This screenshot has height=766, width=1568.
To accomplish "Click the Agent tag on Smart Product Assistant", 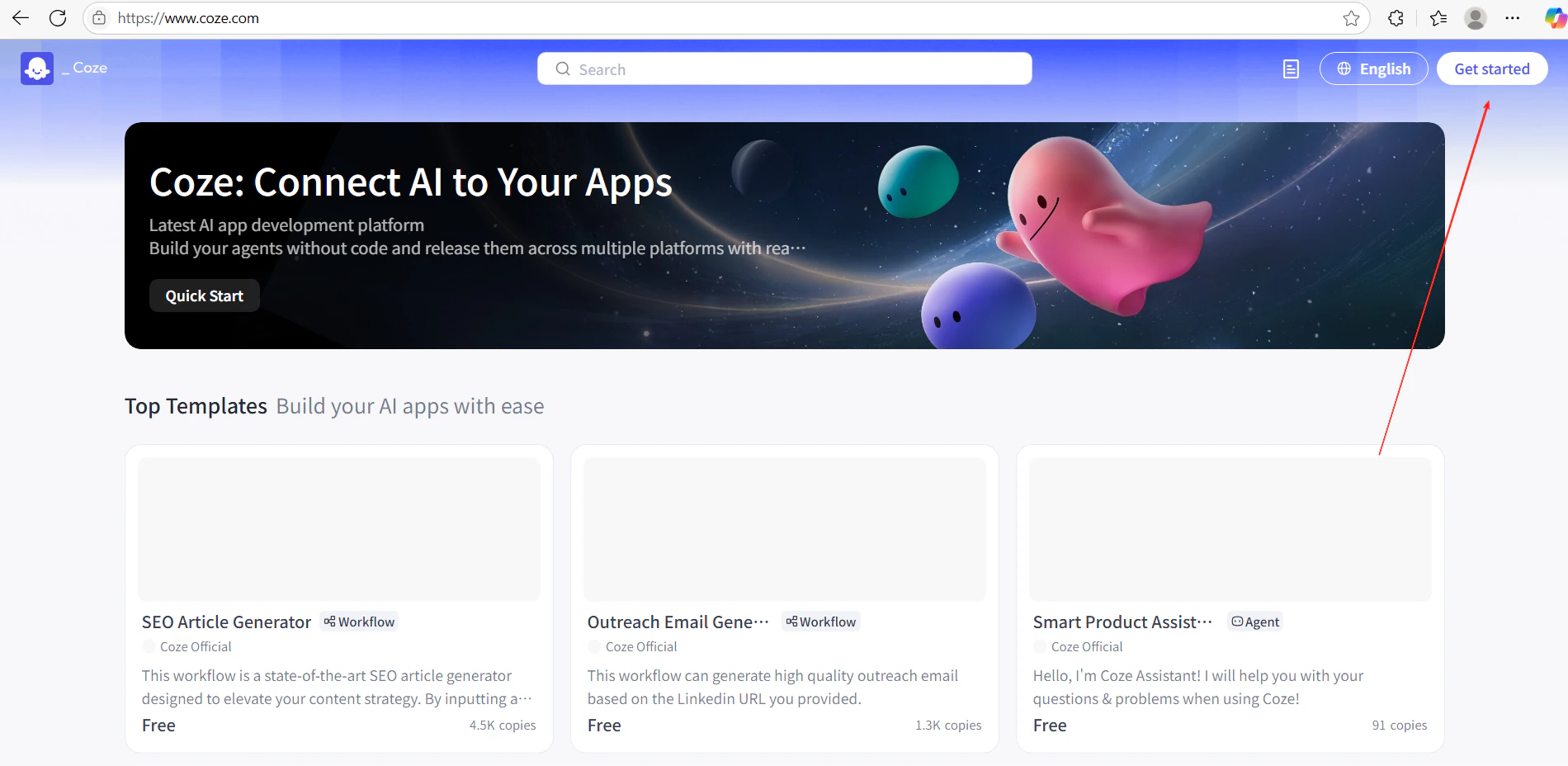I will (x=1255, y=622).
